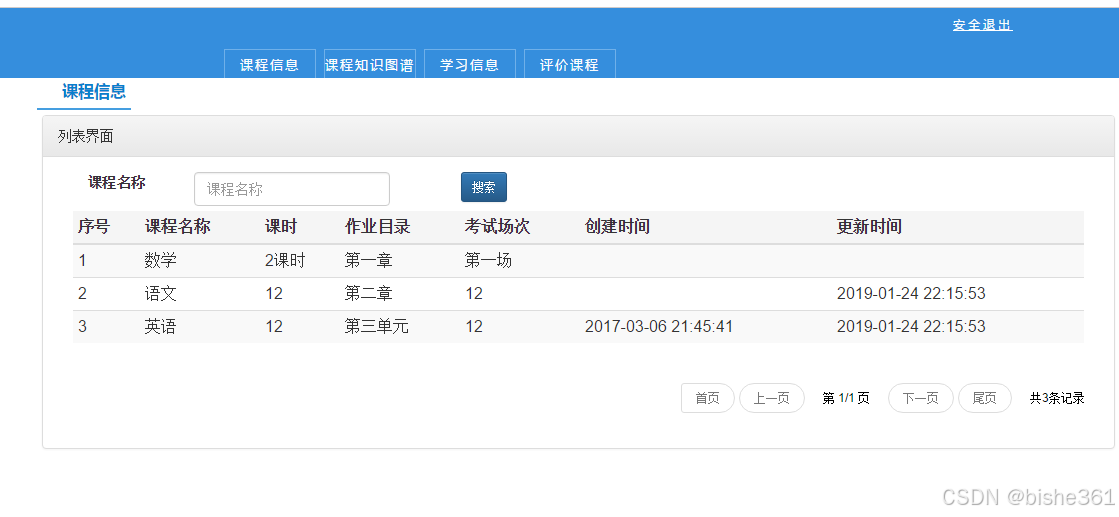This screenshot has width=1119, height=517.
Task: Click the 上一页 previous page button
Action: click(771, 398)
